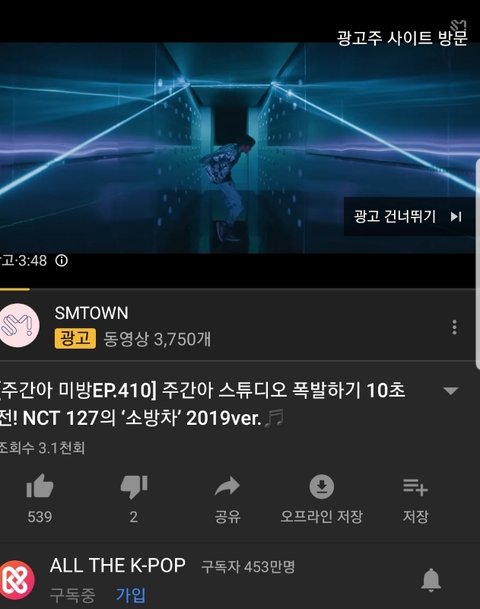Click the SMTOWN advertiser name
Image resolution: width=480 pixels, height=609 pixels.
coord(91,313)
